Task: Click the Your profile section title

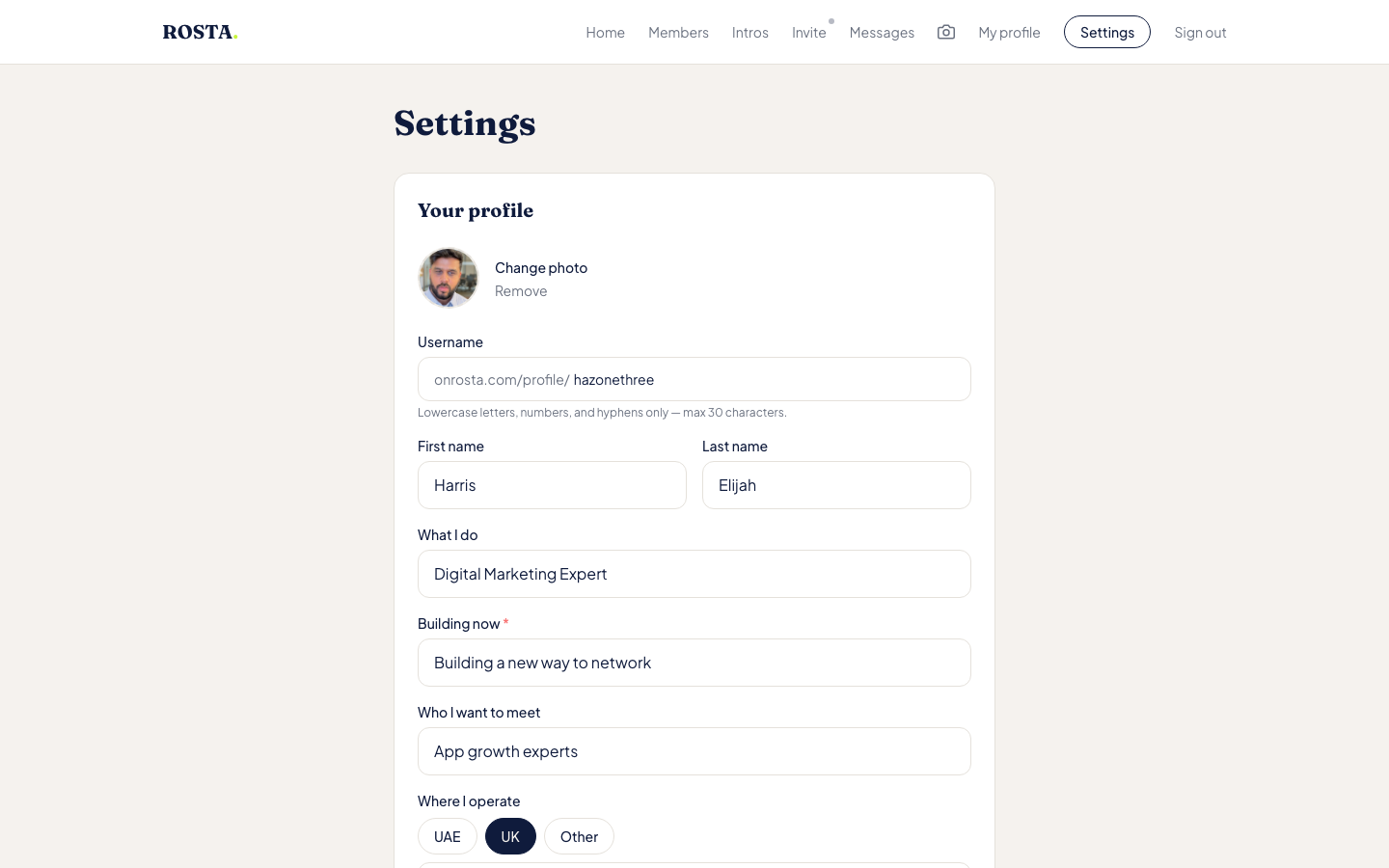Action: (x=476, y=210)
